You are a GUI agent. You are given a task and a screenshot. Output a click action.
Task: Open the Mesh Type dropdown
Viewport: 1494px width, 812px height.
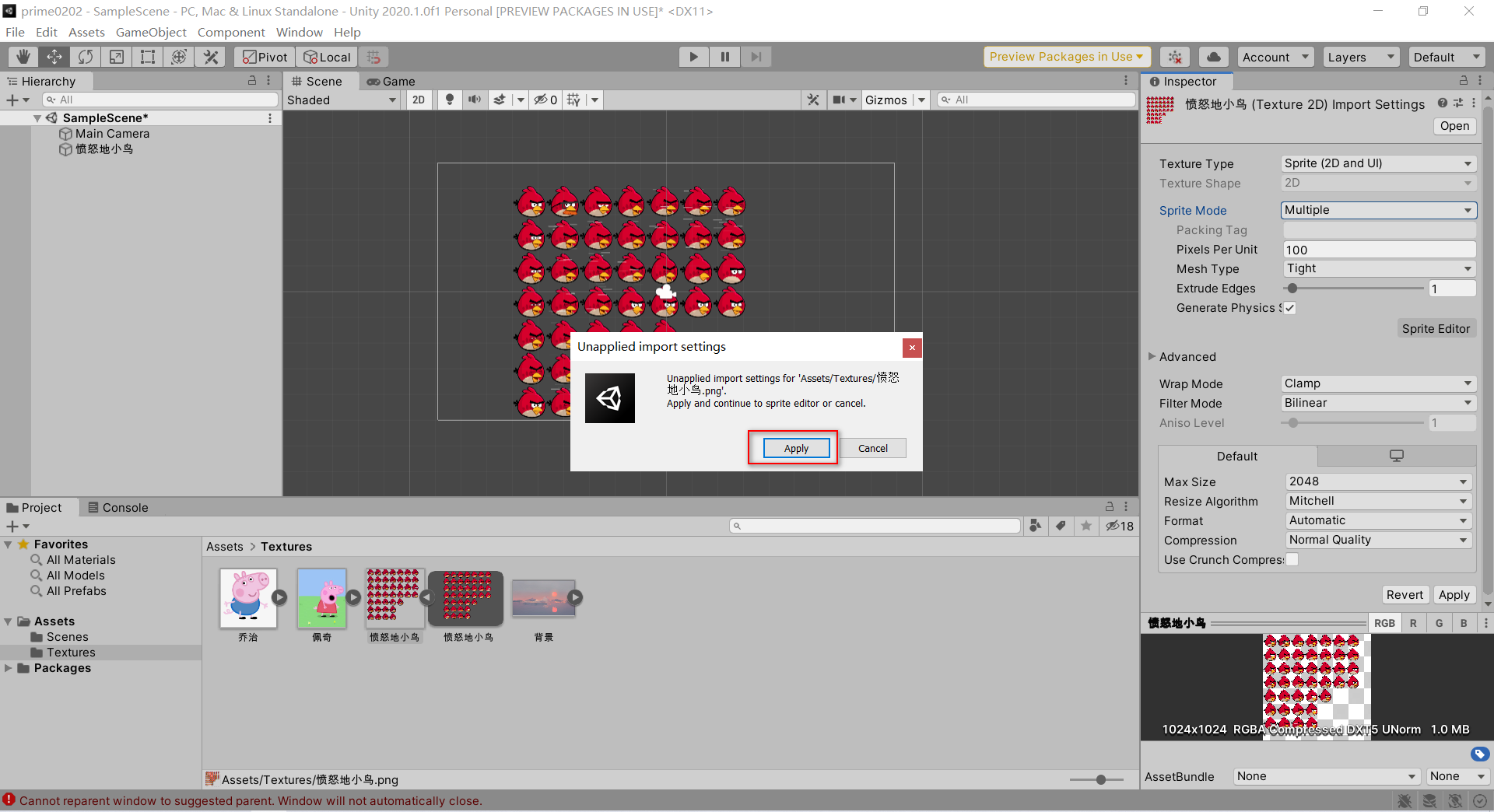tap(1378, 268)
